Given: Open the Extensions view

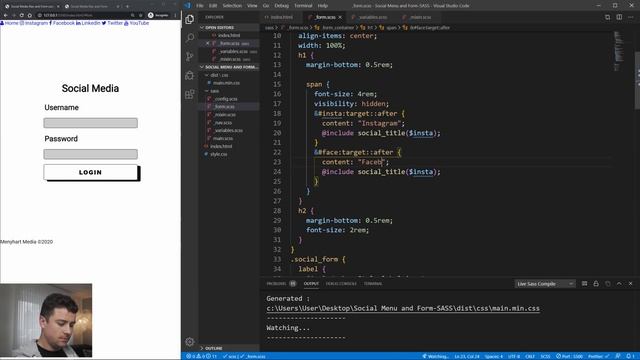Looking at the screenshot, I should (x=189, y=94).
